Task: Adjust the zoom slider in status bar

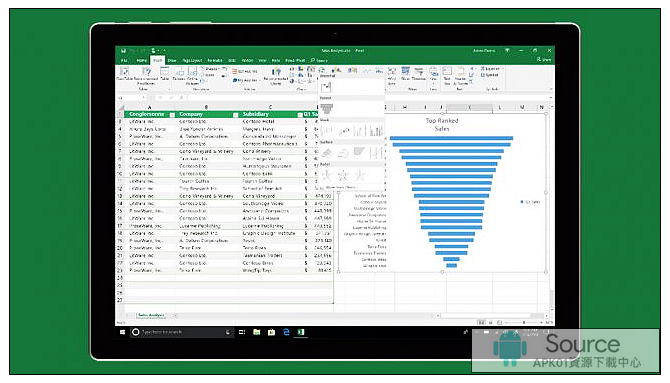Action: tap(524, 322)
